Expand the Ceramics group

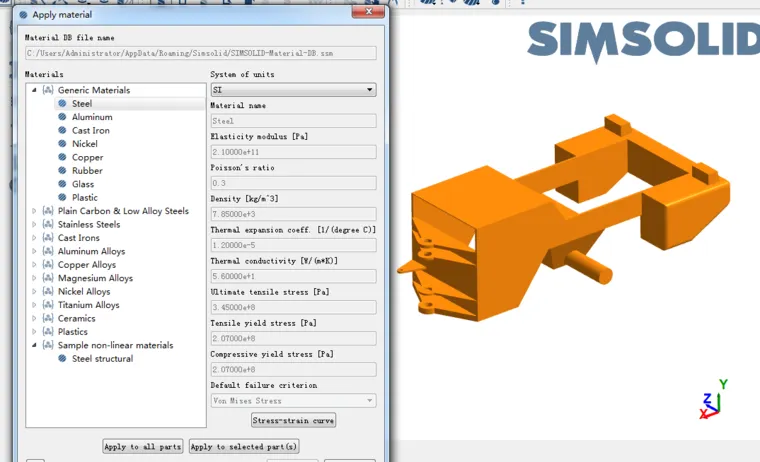pos(34,319)
